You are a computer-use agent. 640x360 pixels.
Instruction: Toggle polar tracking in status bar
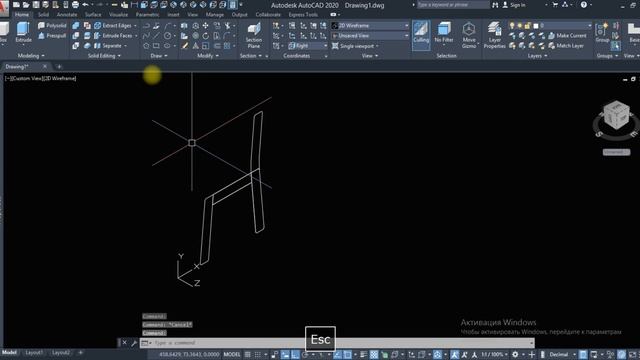(305, 354)
